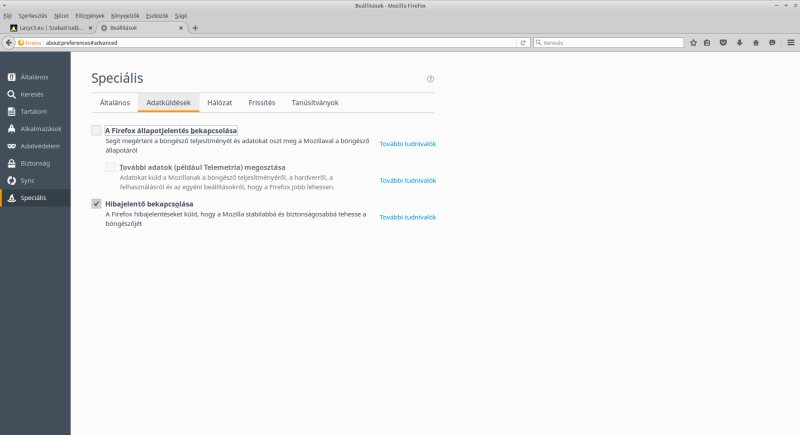Open the Alkalmazások rocket sidebar category
This screenshot has height=435, width=800.
pos(35,129)
